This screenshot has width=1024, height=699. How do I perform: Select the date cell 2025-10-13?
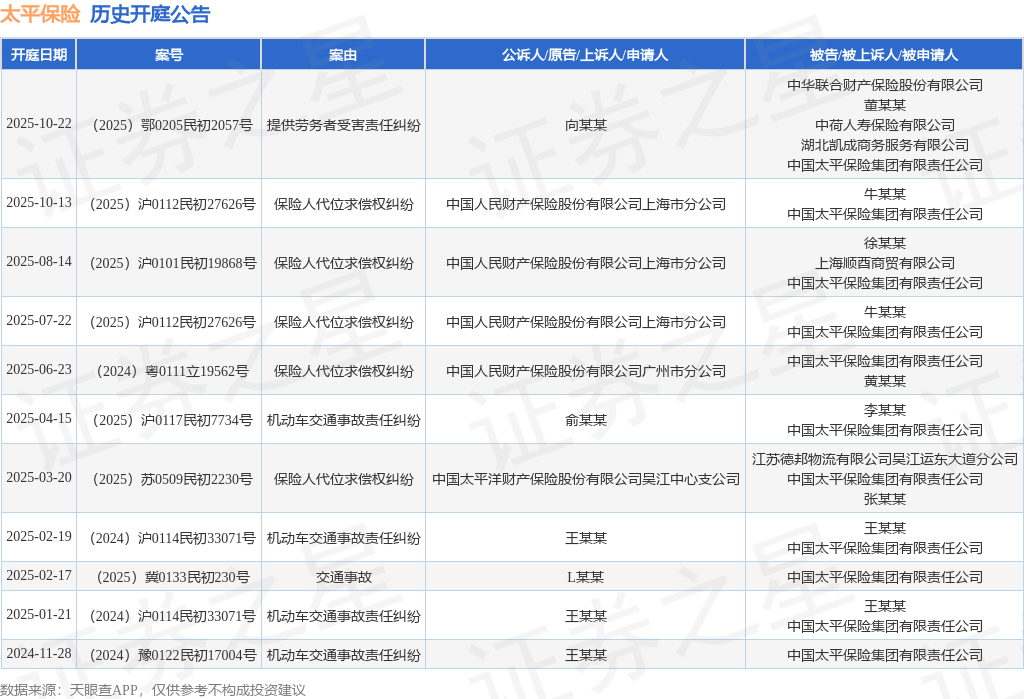click(x=39, y=203)
